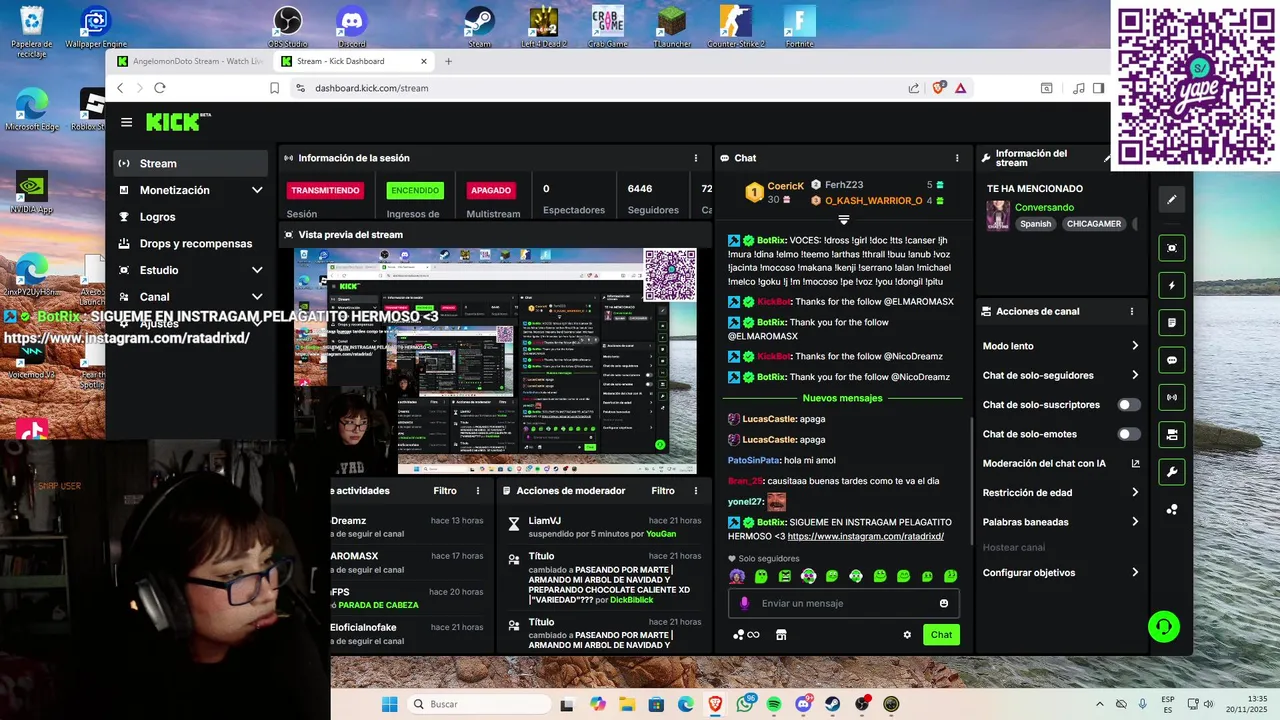
Task: Open the instagram.com/ratadrixd link in chat
Action: 866,536
